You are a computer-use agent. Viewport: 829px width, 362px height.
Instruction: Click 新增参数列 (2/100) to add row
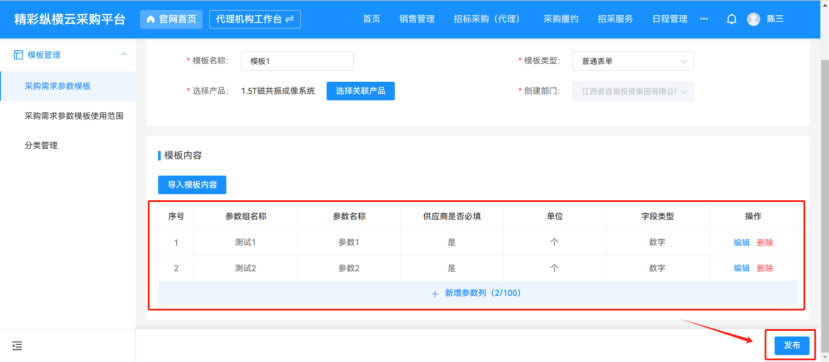[477, 293]
